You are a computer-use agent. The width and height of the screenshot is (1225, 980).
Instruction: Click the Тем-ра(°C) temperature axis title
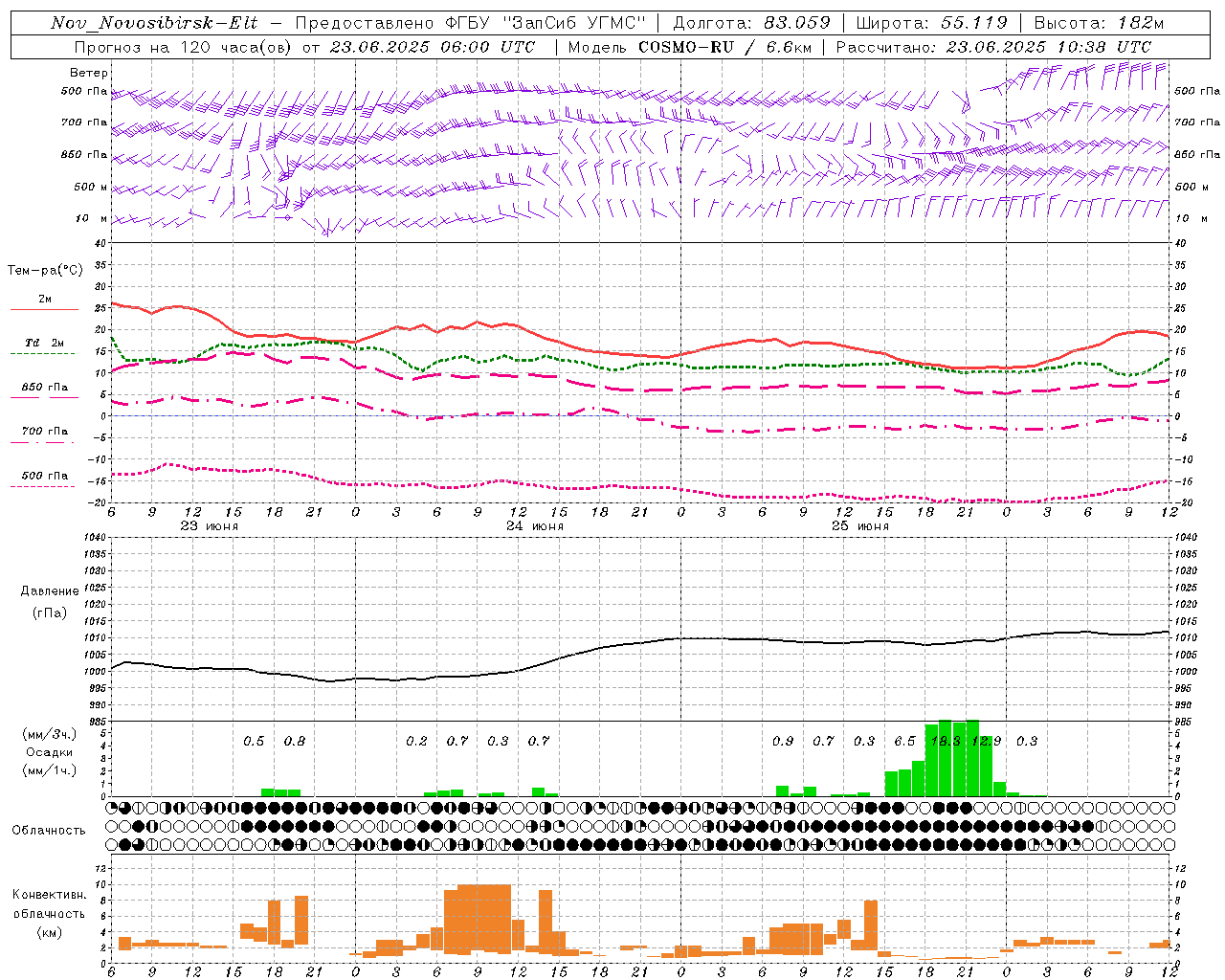[x=45, y=271]
